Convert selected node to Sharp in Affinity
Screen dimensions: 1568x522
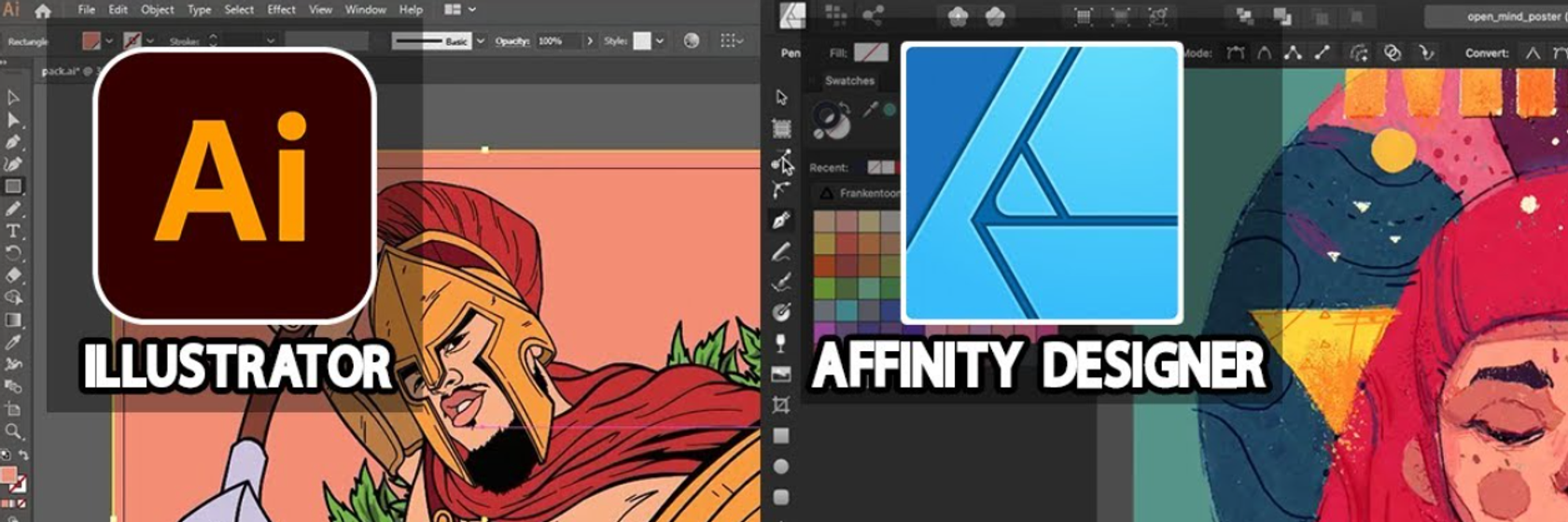[x=1533, y=53]
